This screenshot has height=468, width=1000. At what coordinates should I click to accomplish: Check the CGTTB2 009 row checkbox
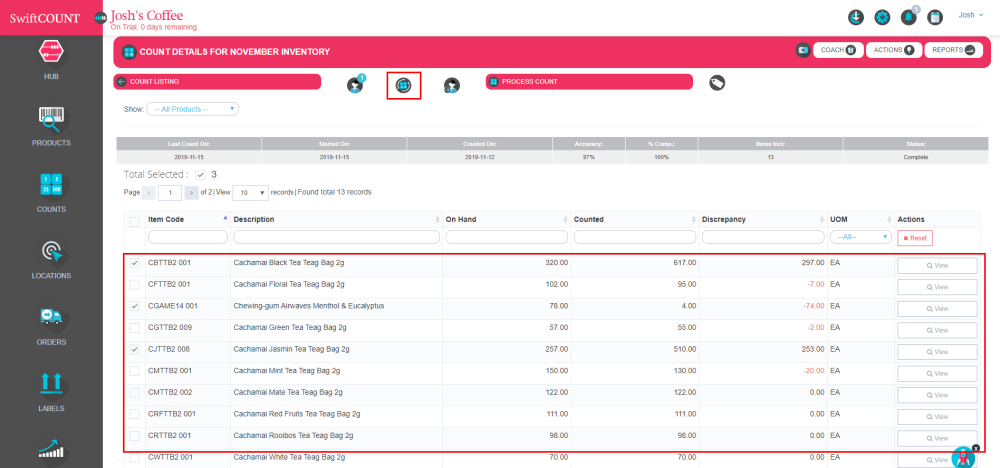135,328
